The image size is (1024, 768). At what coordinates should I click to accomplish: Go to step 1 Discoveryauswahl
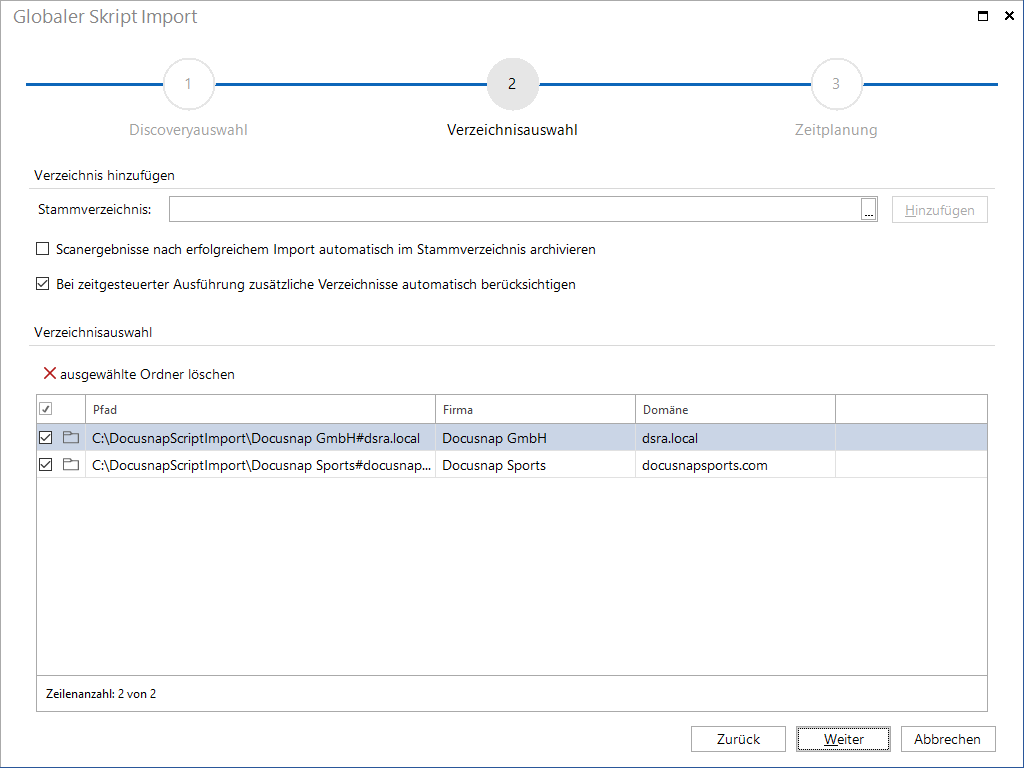(188, 84)
